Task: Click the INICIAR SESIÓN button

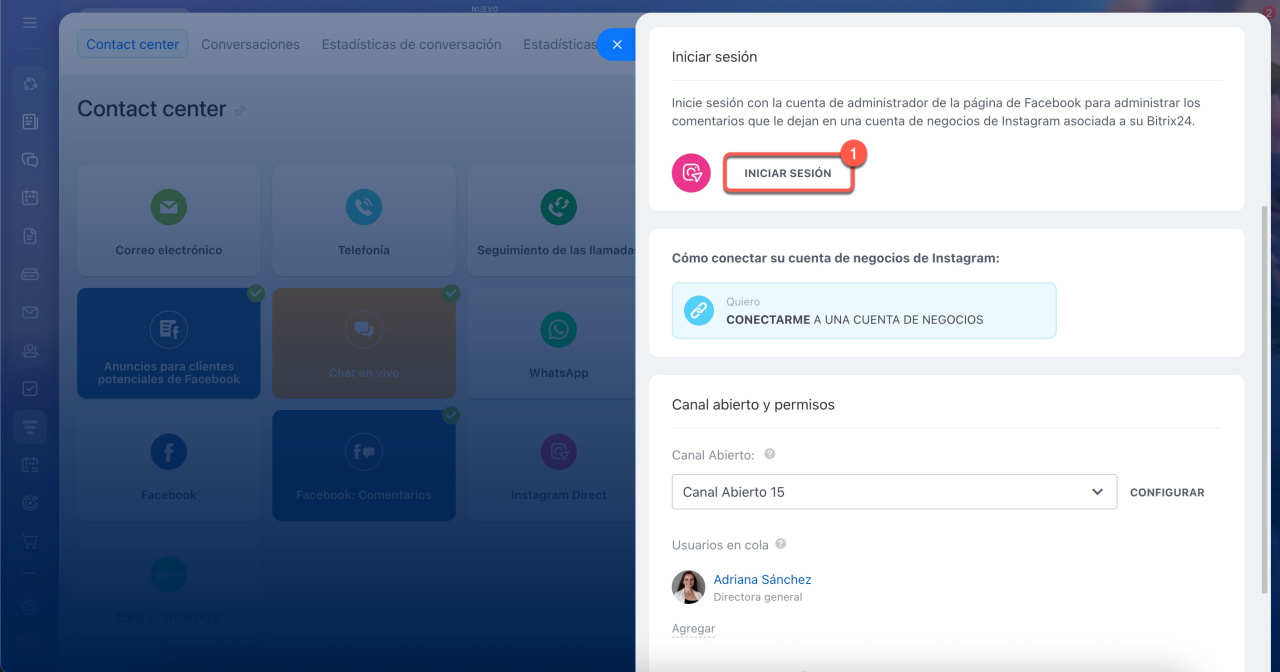Action: point(788,173)
